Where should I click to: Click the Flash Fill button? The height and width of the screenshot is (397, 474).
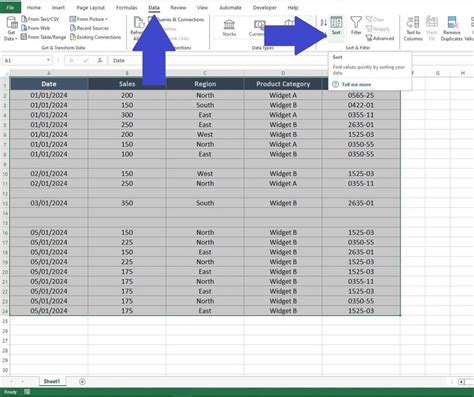pyautogui.click(x=432, y=29)
